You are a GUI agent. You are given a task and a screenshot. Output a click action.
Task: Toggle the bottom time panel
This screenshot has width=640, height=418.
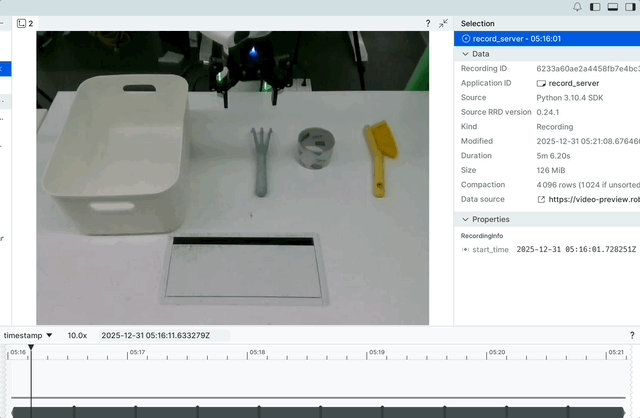613,7
